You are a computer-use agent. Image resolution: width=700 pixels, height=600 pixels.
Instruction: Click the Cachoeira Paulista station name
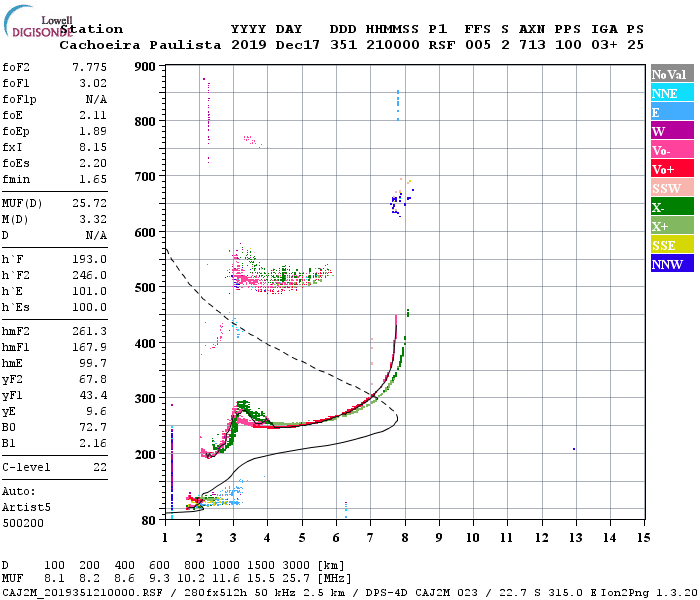click(140, 45)
